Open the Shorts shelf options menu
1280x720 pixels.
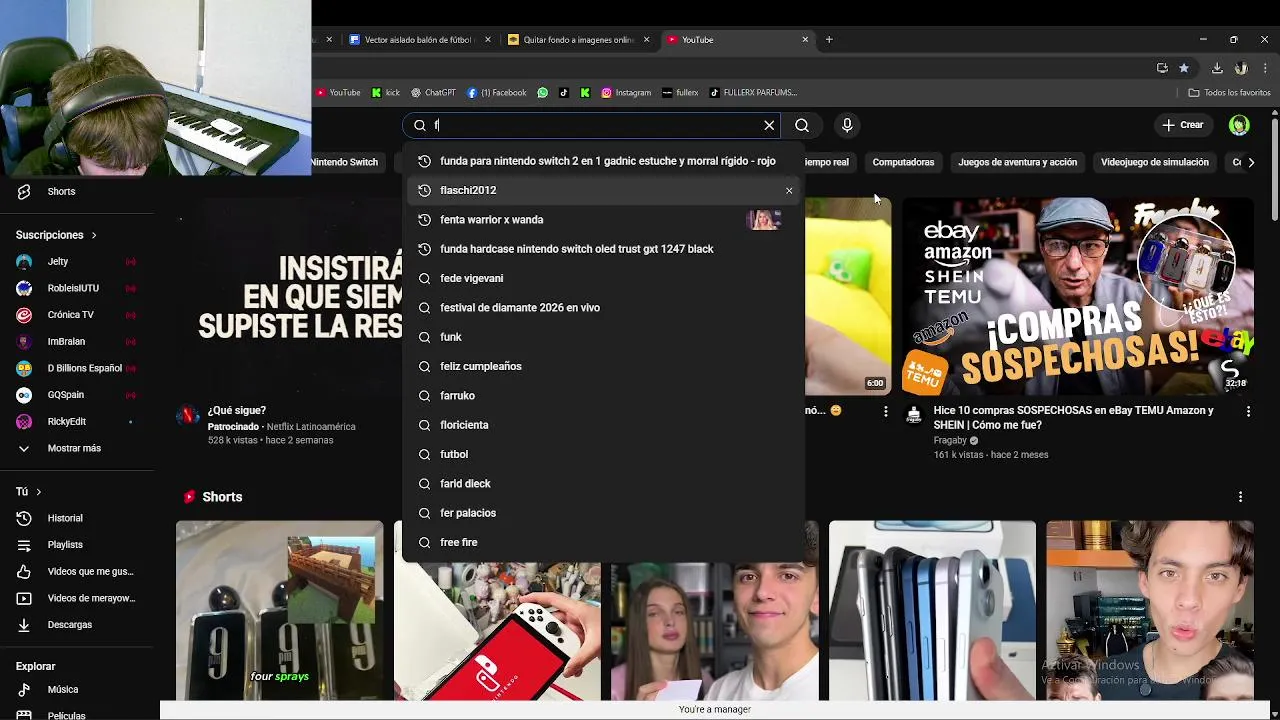coord(1240,497)
